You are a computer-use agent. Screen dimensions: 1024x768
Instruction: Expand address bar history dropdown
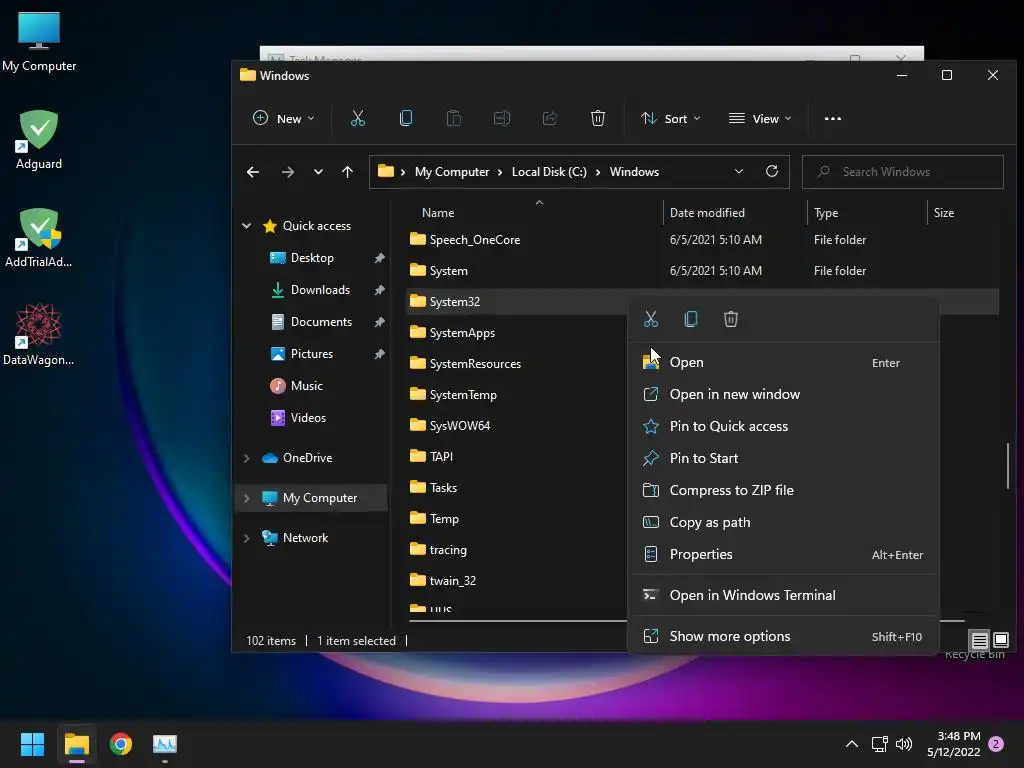click(739, 171)
